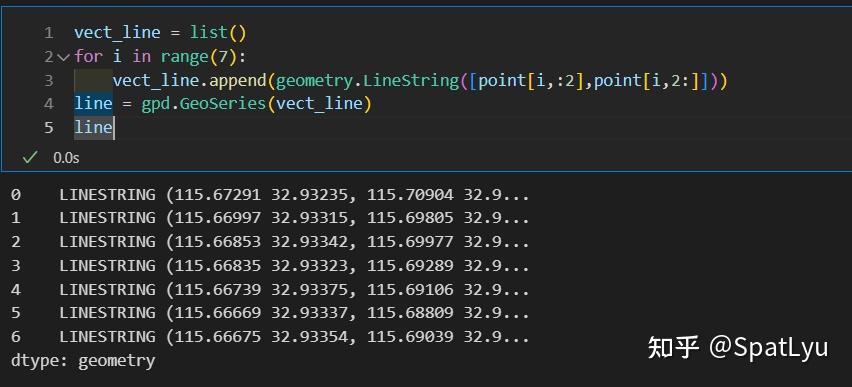Click the green execution success checkmark
Viewport: 852px width, 387px height.
click(x=30, y=158)
